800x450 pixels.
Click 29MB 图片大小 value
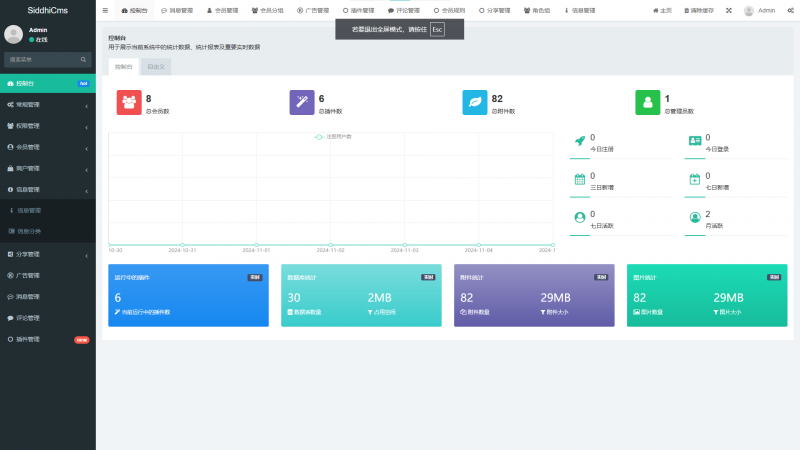click(x=728, y=297)
